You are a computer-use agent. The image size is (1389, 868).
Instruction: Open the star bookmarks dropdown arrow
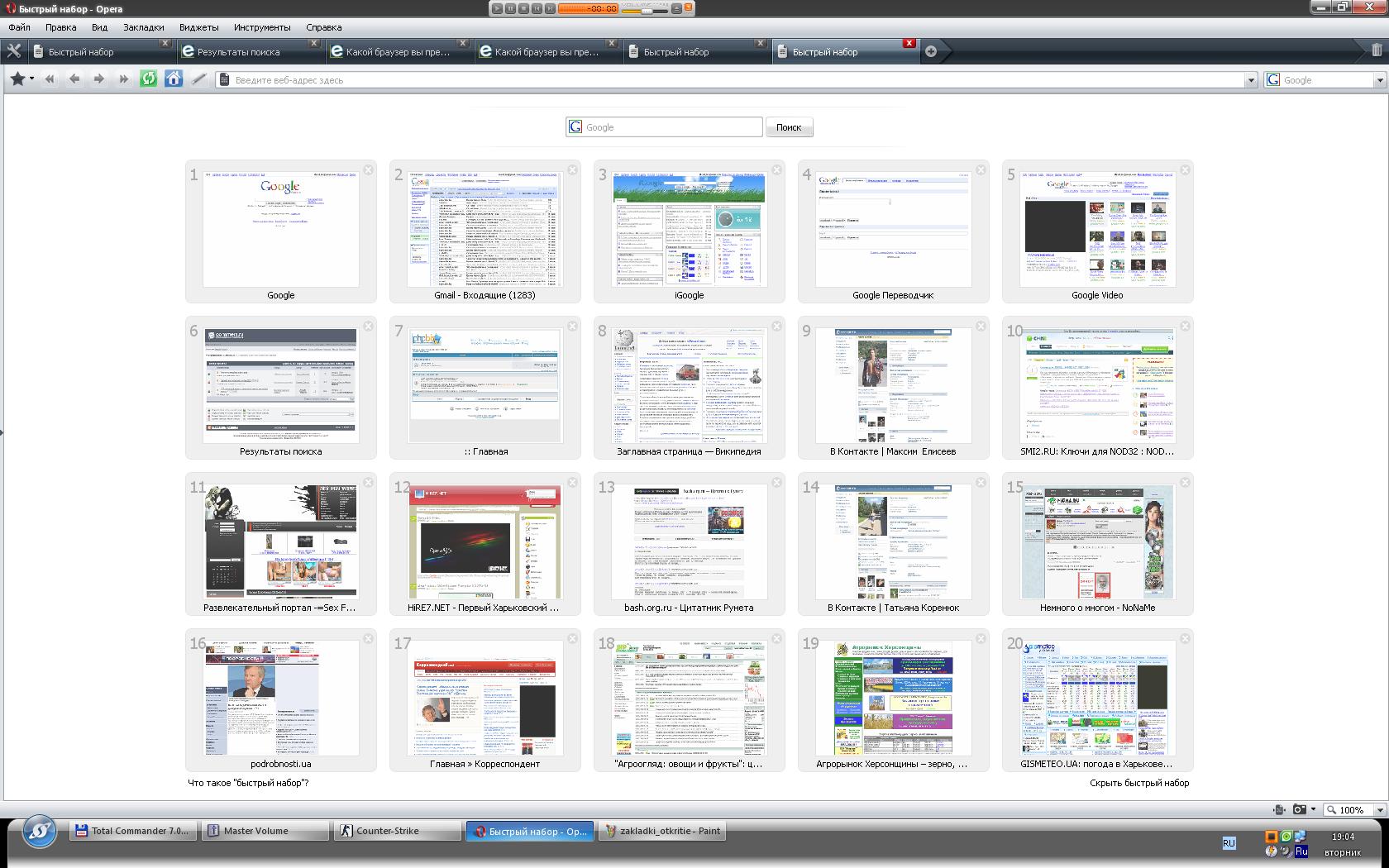[31, 79]
